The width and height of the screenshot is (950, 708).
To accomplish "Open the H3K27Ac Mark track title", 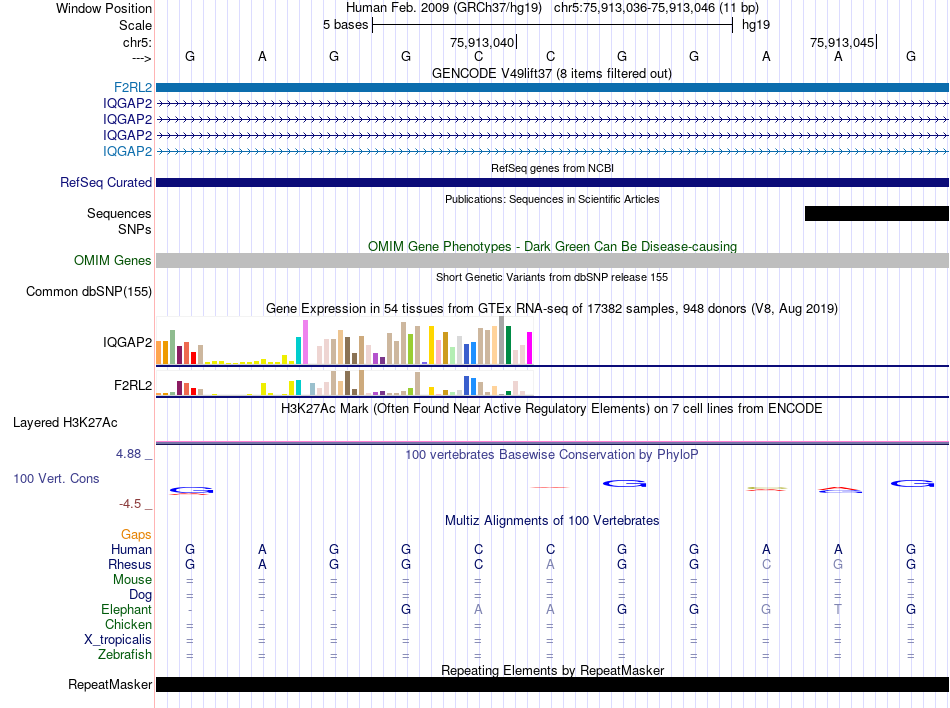I will tap(552, 409).
